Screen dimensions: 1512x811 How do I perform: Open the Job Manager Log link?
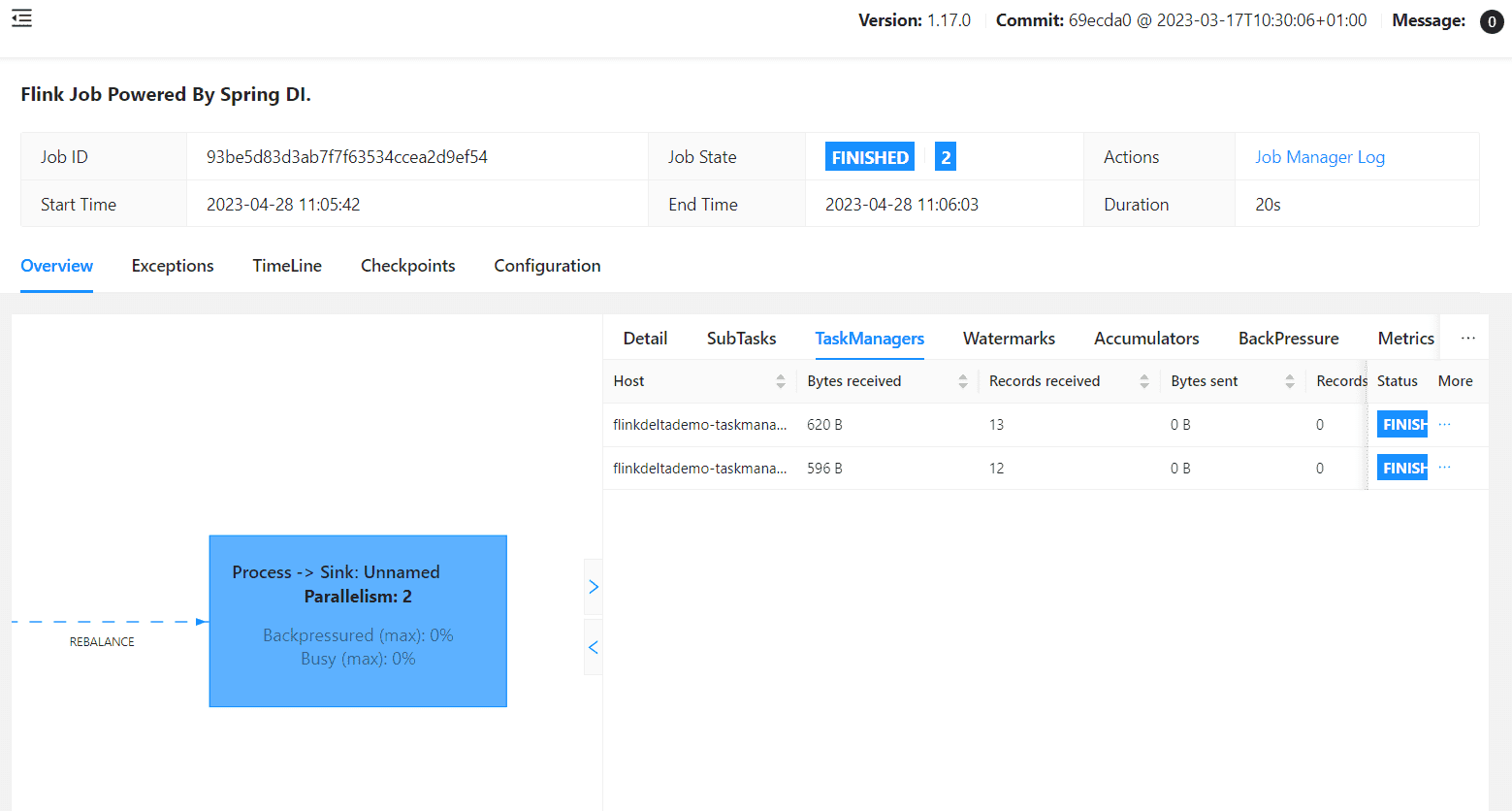[1320, 157]
